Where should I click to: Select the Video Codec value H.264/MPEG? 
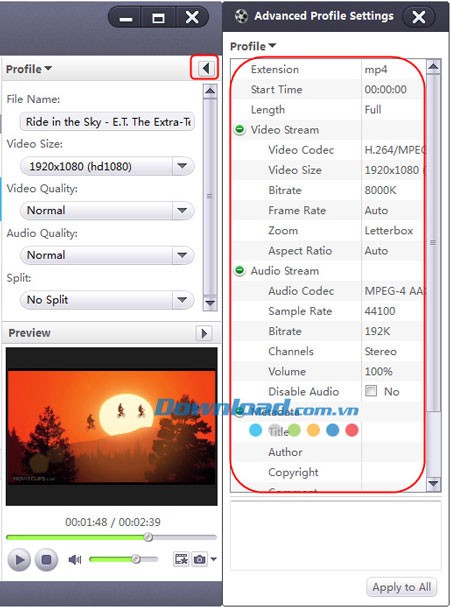point(395,150)
